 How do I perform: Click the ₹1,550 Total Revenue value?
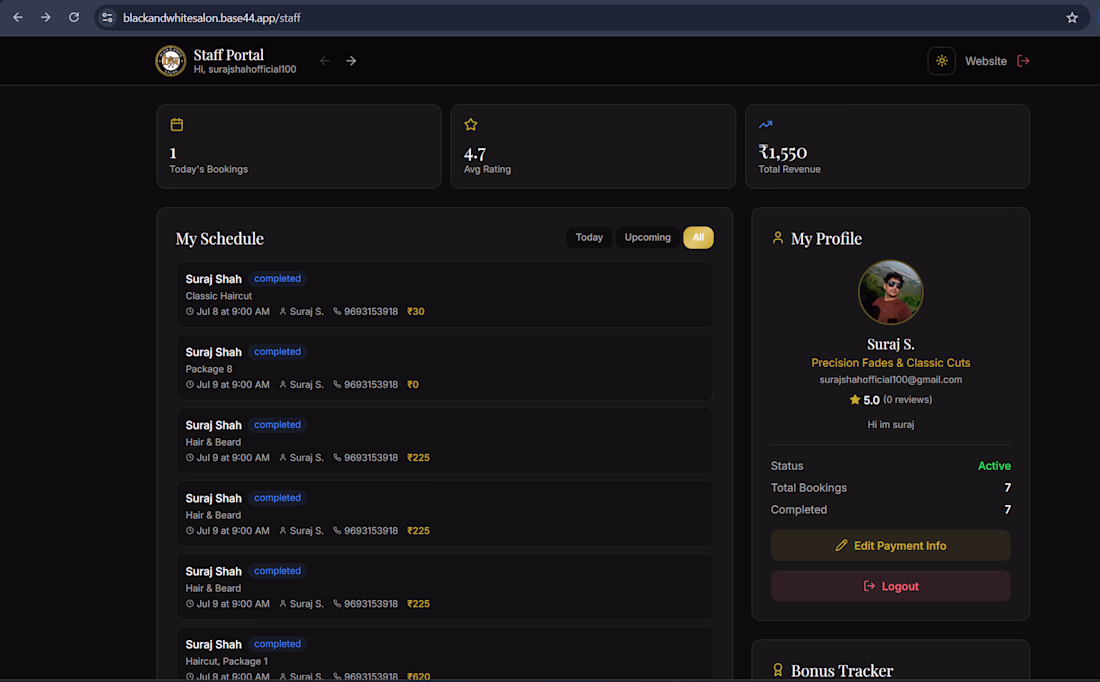click(x=783, y=152)
